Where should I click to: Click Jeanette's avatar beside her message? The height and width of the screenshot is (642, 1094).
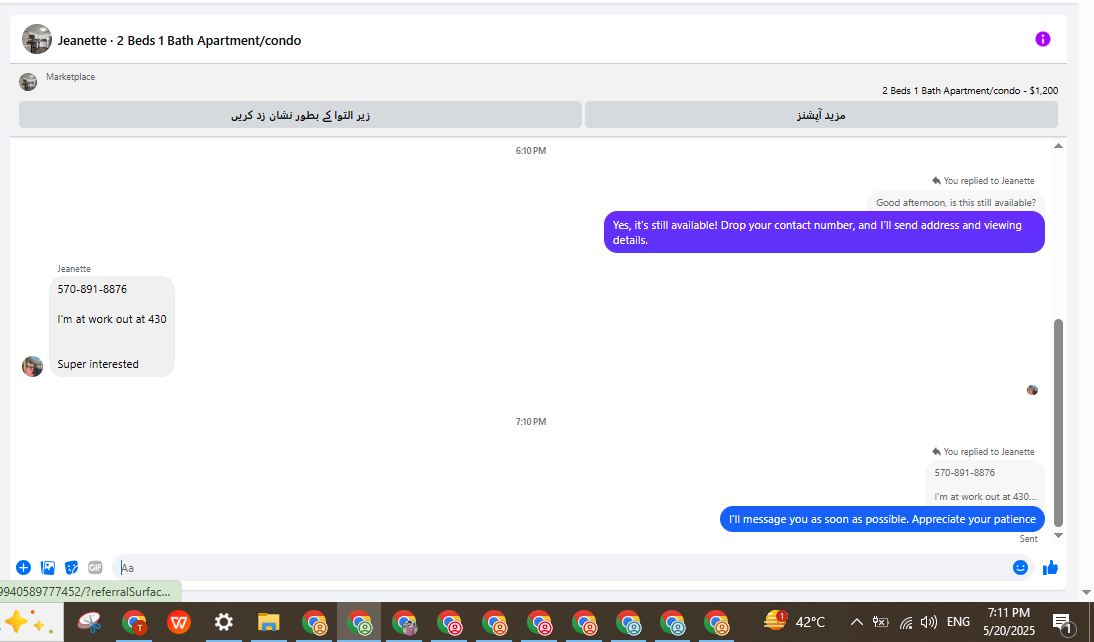tap(32, 366)
